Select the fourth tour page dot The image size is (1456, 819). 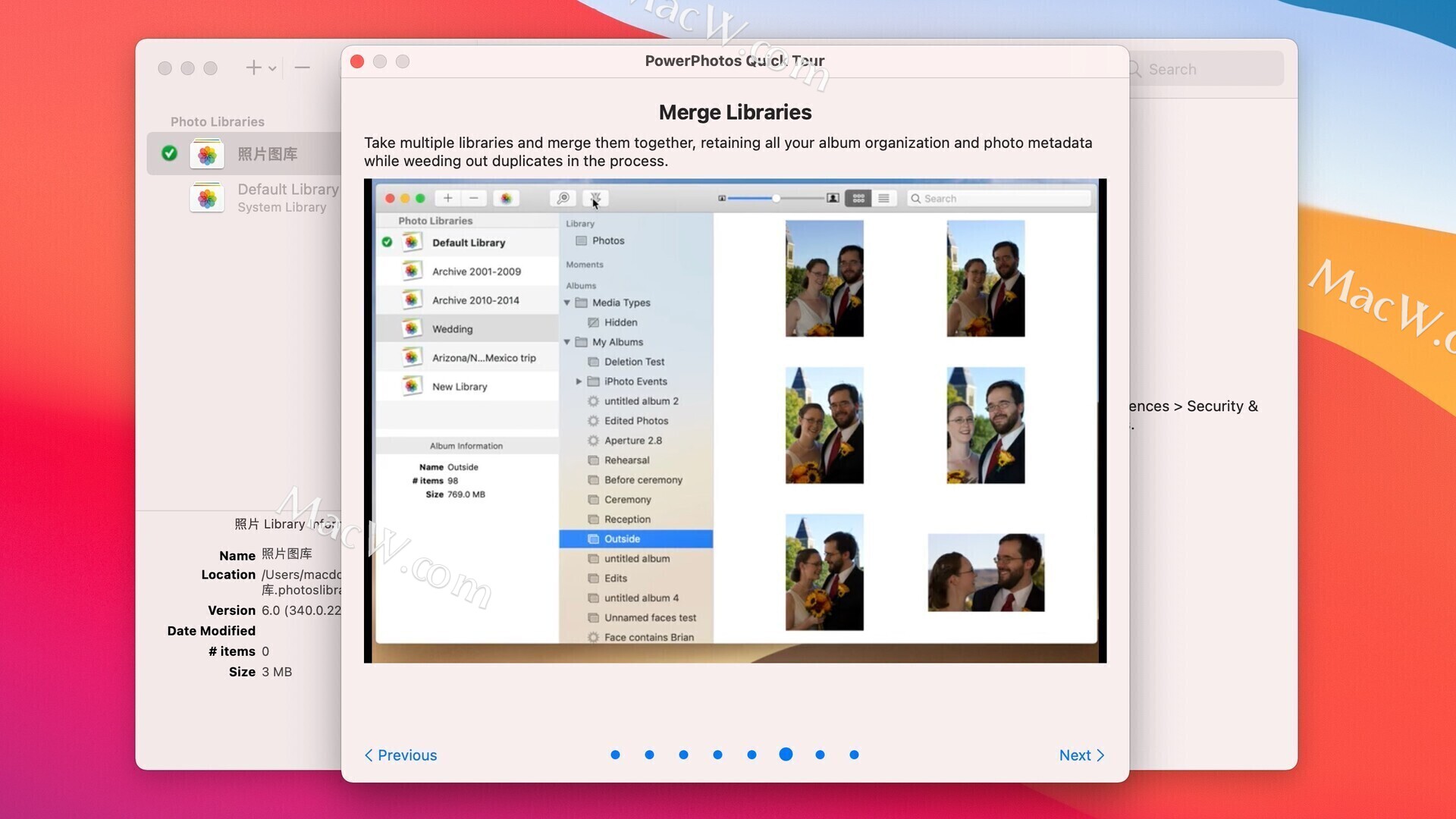717,755
